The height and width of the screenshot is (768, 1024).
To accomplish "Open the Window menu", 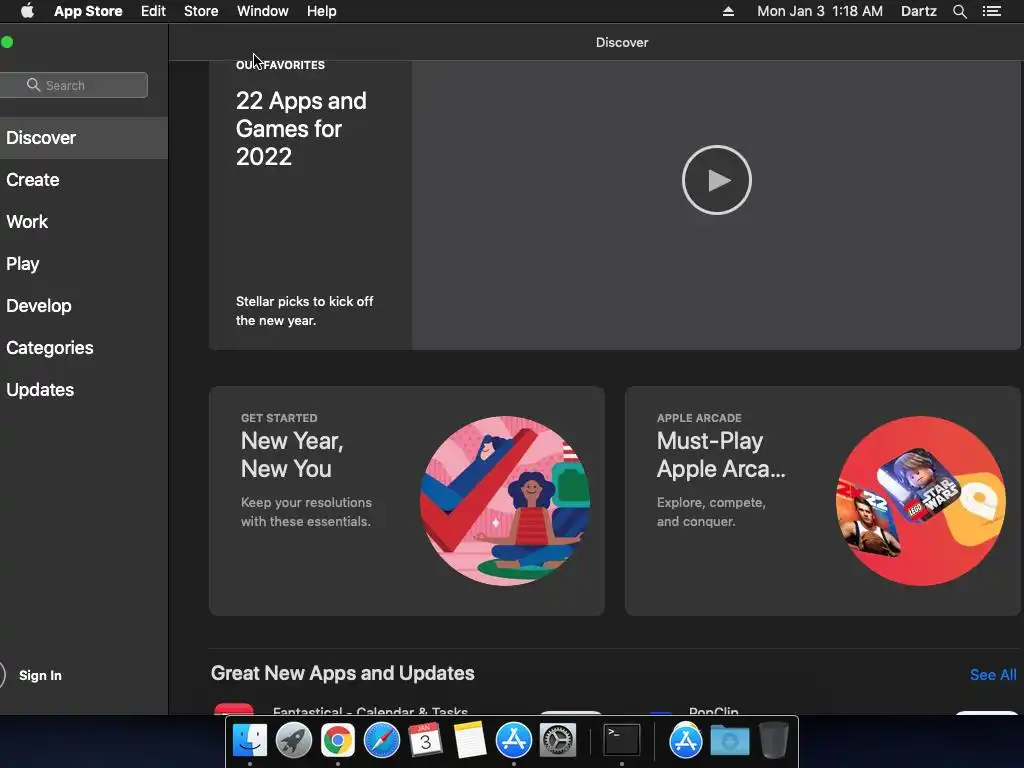I will tap(263, 11).
